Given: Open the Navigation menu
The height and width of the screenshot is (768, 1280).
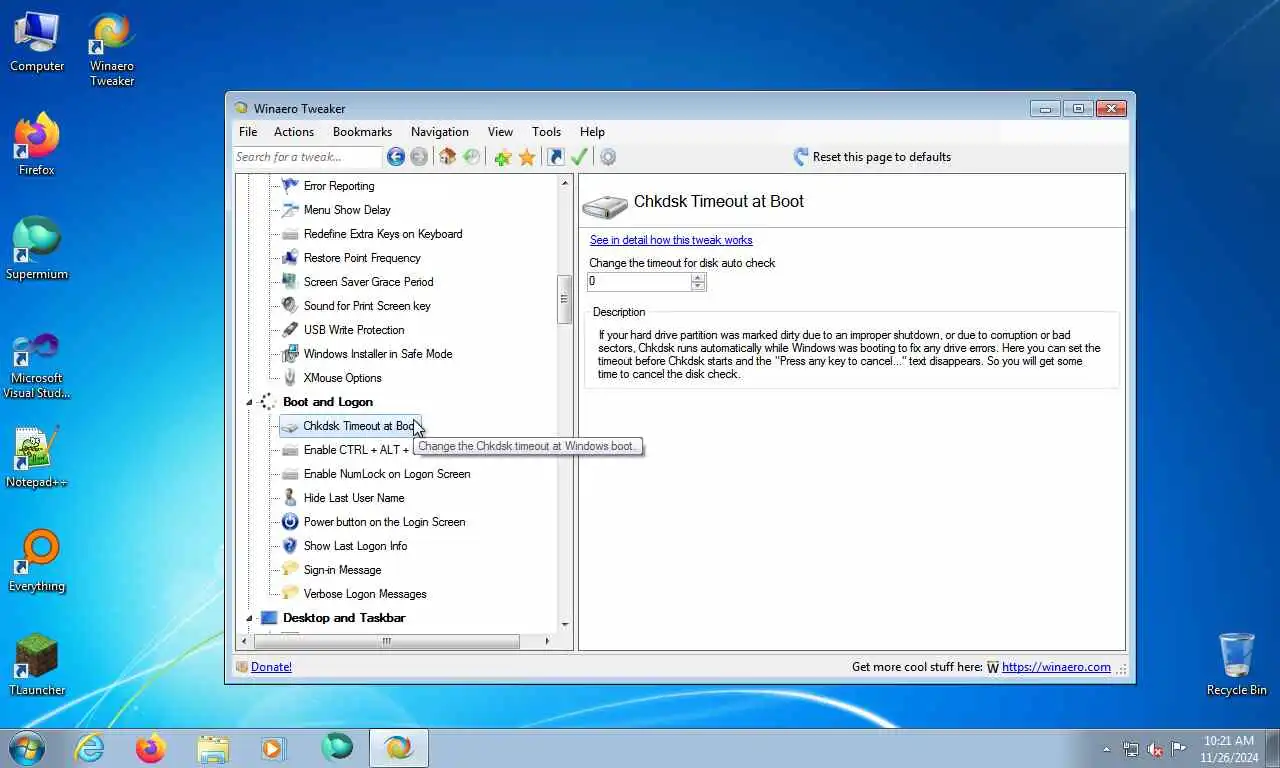Looking at the screenshot, I should click(x=439, y=132).
